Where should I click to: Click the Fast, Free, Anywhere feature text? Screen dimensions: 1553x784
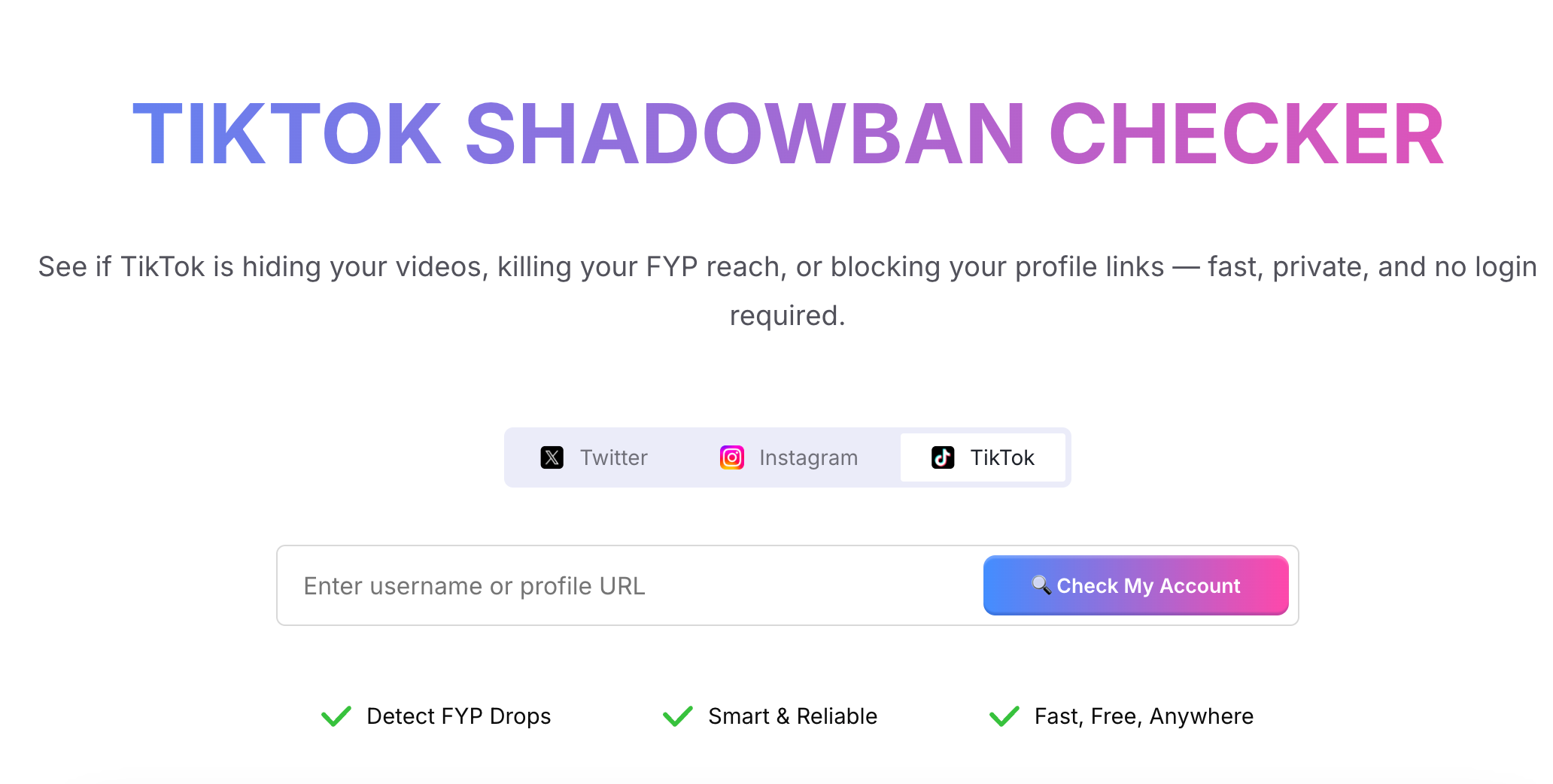click(1142, 716)
